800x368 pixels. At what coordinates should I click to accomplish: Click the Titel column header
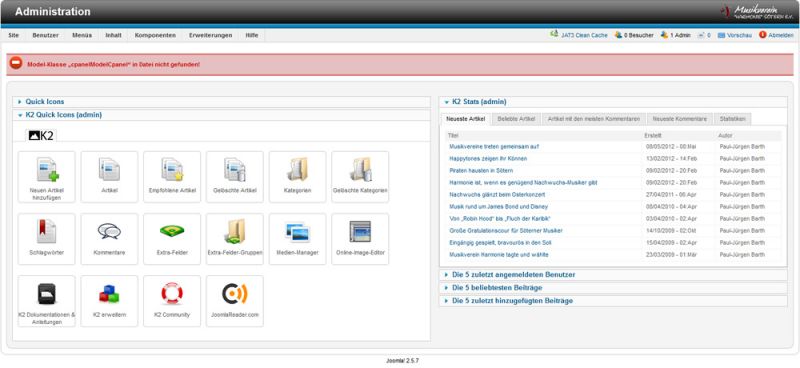(x=453, y=136)
